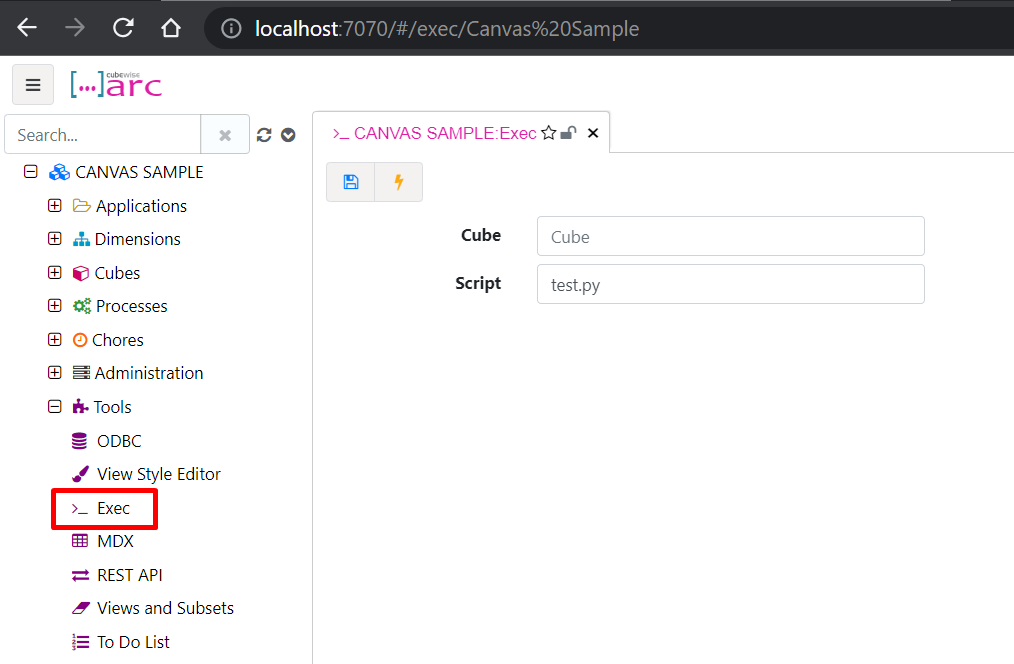This screenshot has width=1014, height=664.
Task: Clear the search box with X button
Action: [x=225, y=135]
